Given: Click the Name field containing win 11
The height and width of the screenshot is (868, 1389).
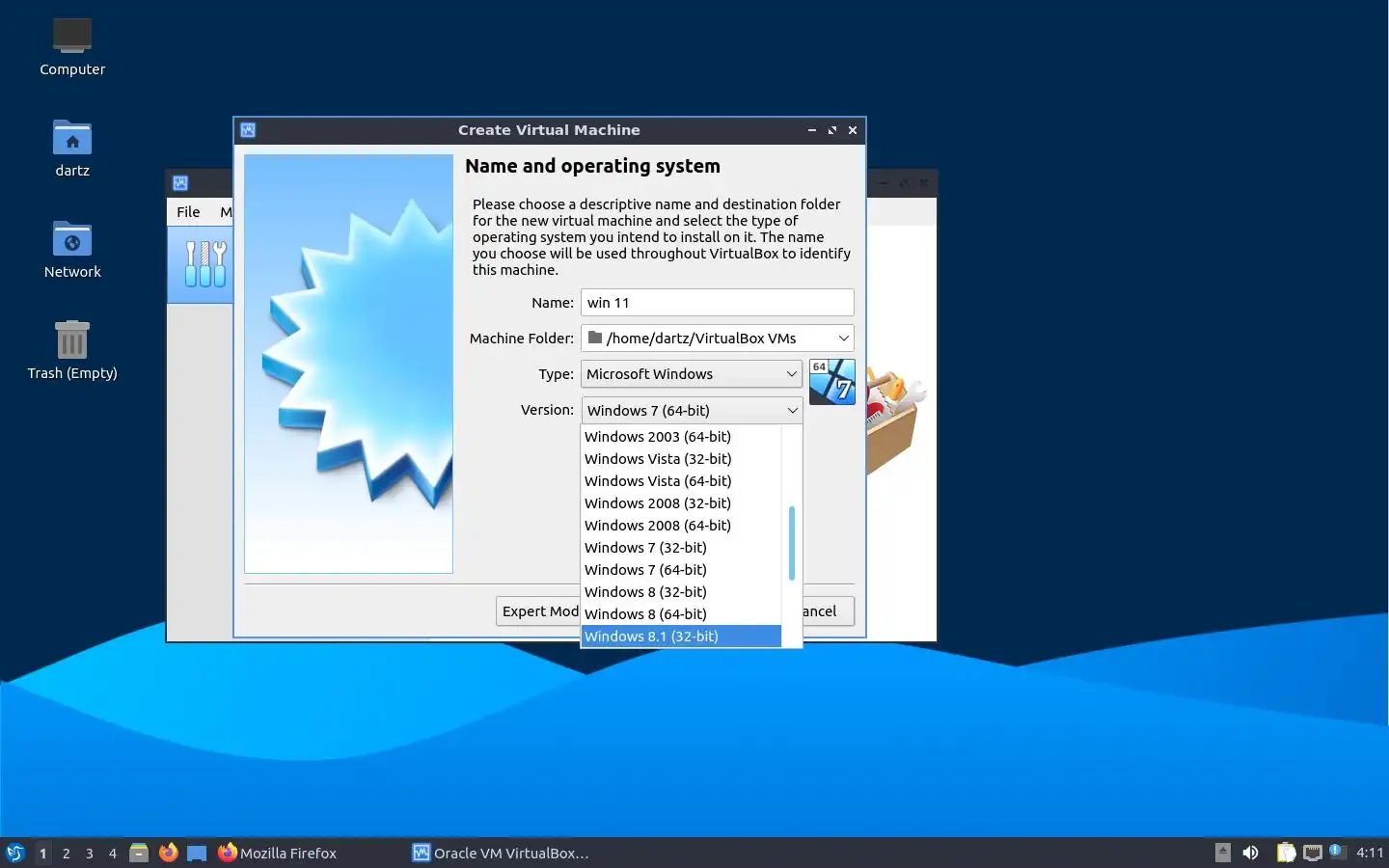Looking at the screenshot, I should [x=718, y=303].
